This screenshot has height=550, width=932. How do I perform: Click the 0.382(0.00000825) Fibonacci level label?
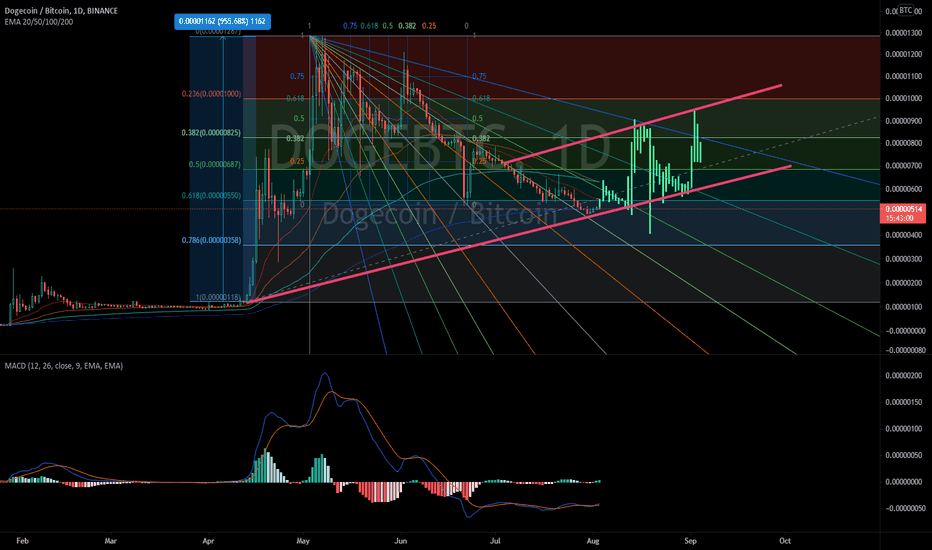(211, 133)
